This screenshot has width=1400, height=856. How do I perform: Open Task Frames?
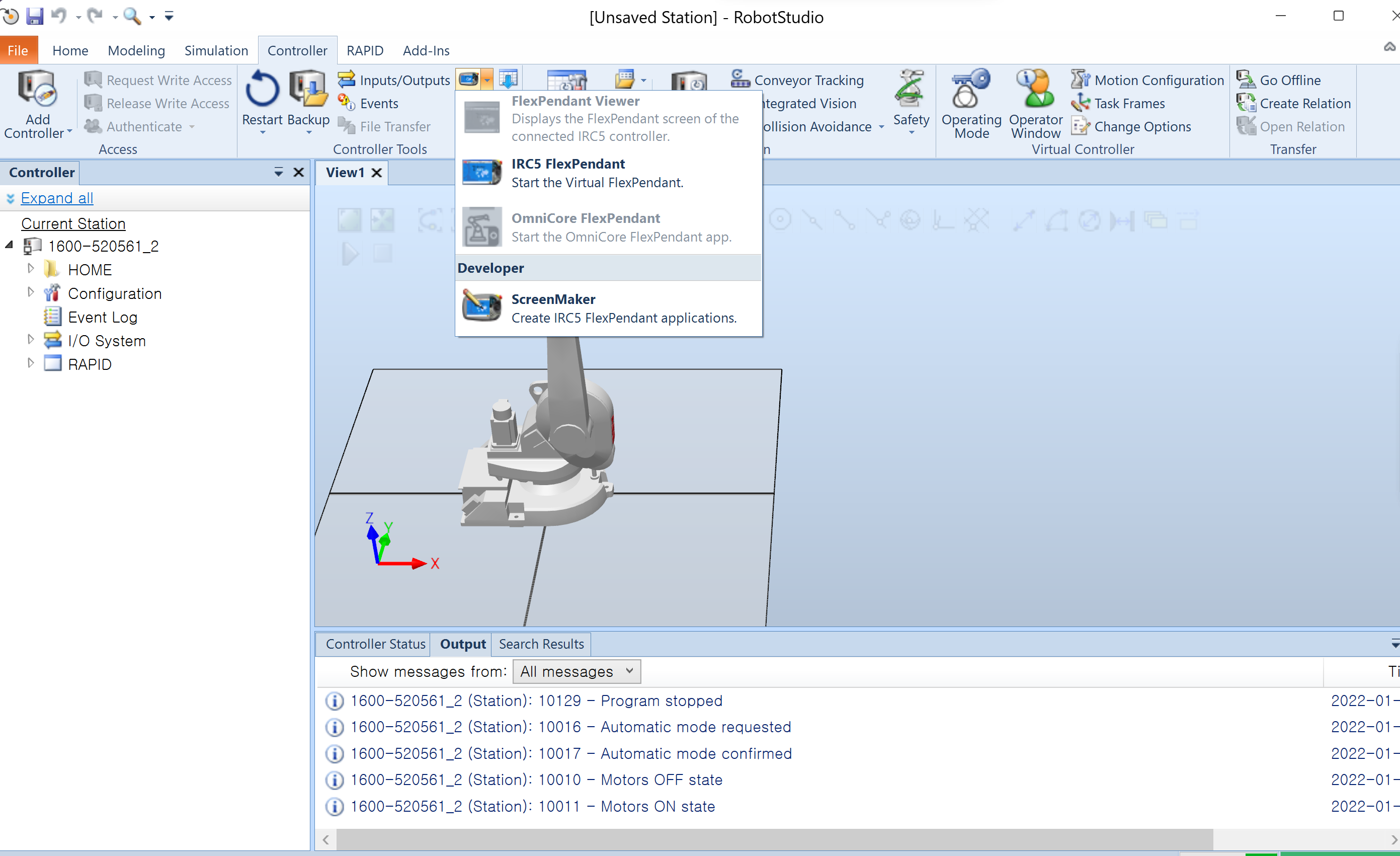point(1118,104)
